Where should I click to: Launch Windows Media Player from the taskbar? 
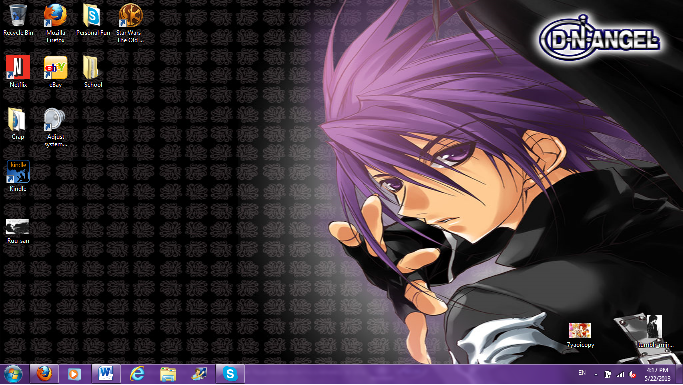coord(74,374)
